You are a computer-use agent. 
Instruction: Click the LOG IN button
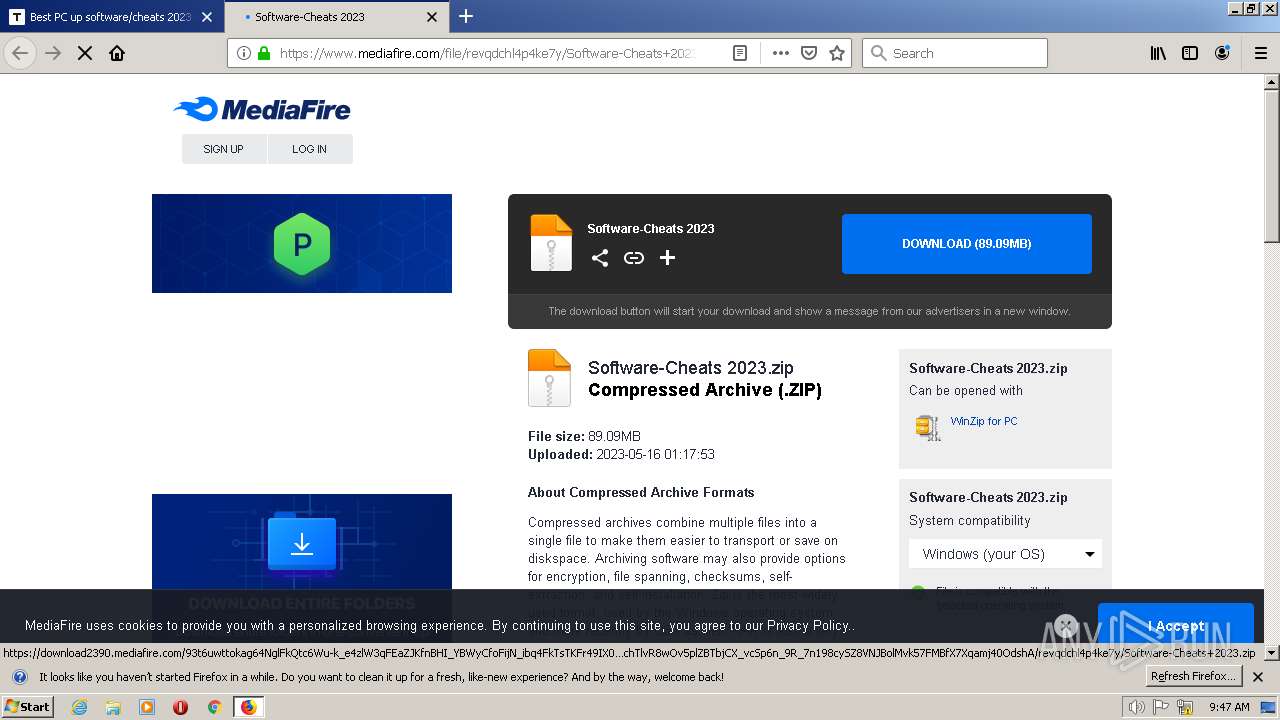[310, 149]
